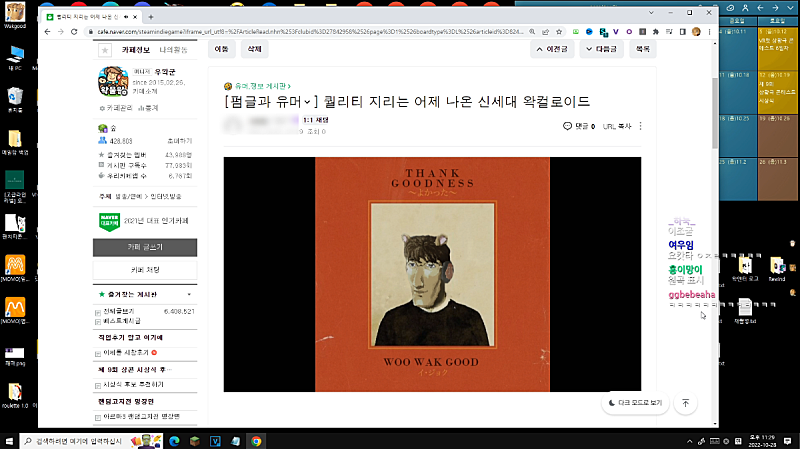Click the 초대하기 invite link
Image resolution: width=800 pixels, height=449 pixels.
(x=180, y=141)
